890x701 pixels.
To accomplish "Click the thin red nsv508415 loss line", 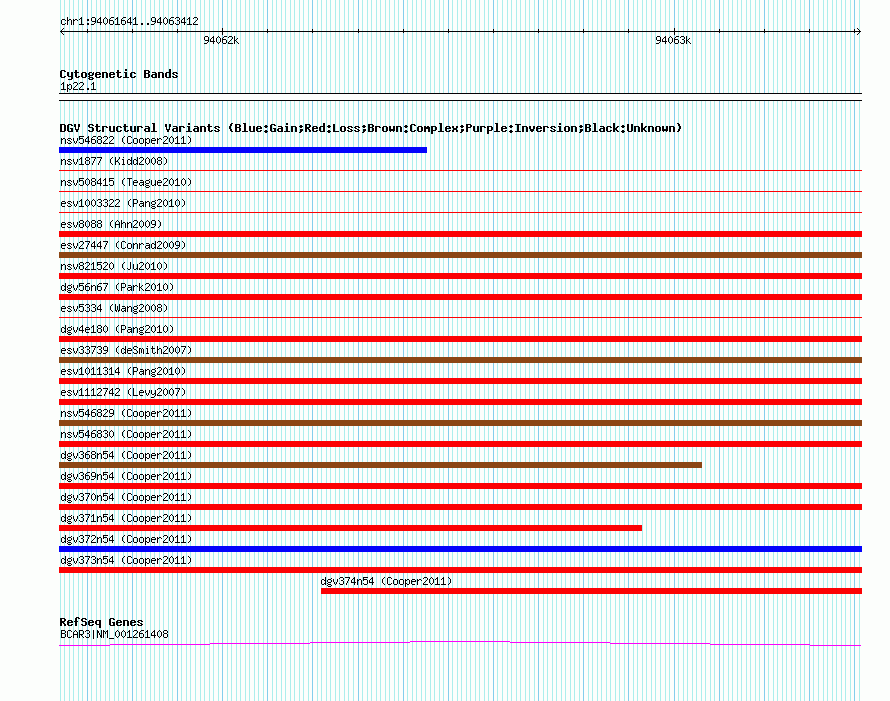I will (x=460, y=191).
